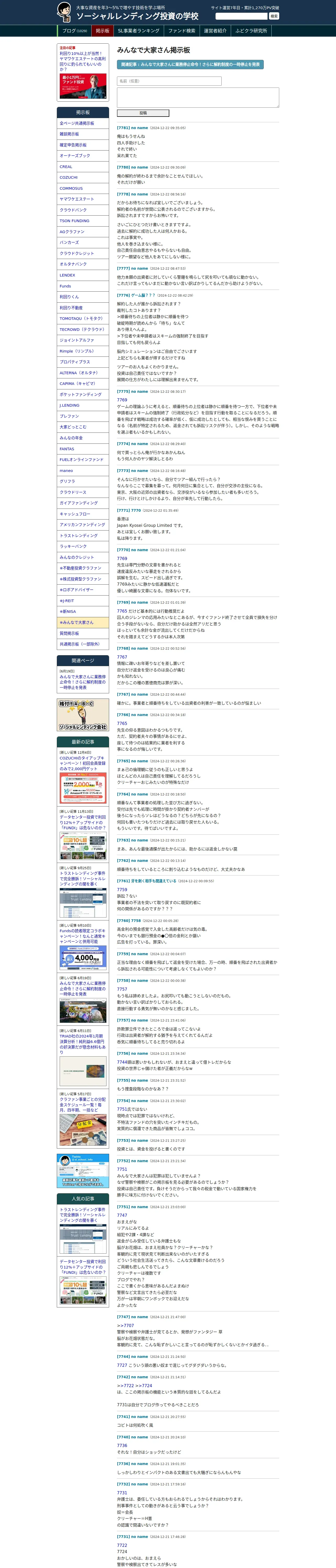Open J.LENDING board link

click(x=83, y=405)
